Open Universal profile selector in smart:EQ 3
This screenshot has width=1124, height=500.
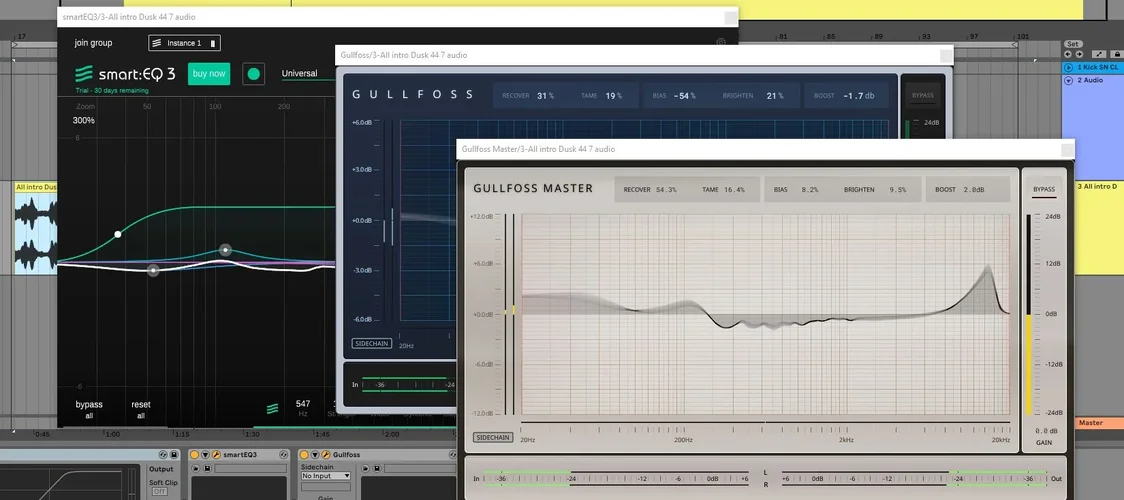click(x=308, y=73)
